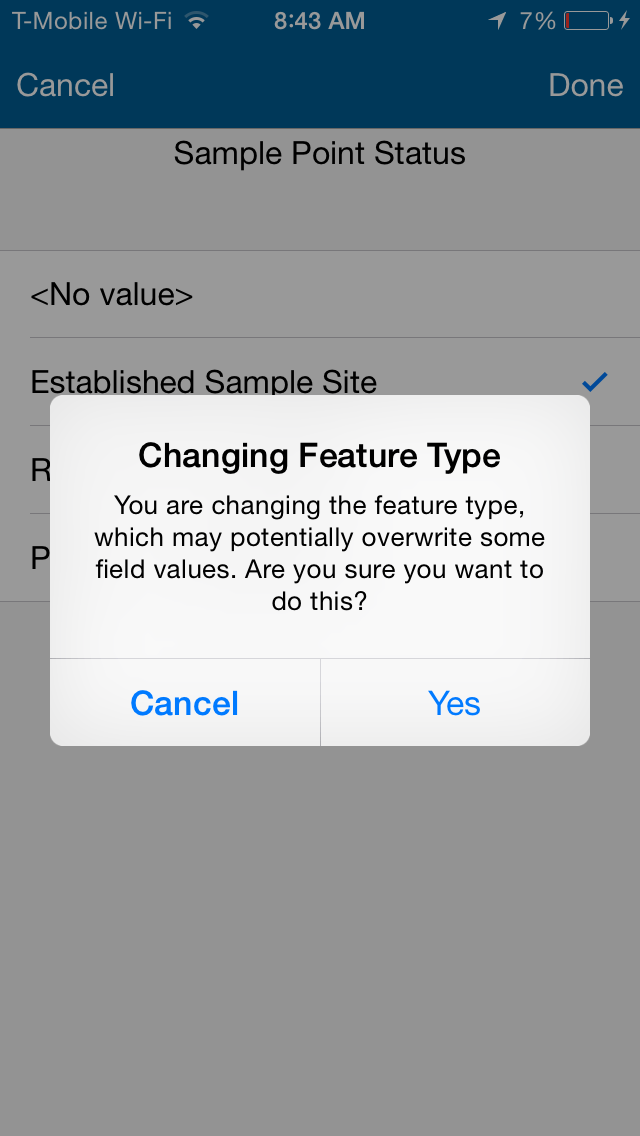Tap the Wi-Fi signal icon in status bar
This screenshot has width=640, height=1136.
[x=197, y=20]
